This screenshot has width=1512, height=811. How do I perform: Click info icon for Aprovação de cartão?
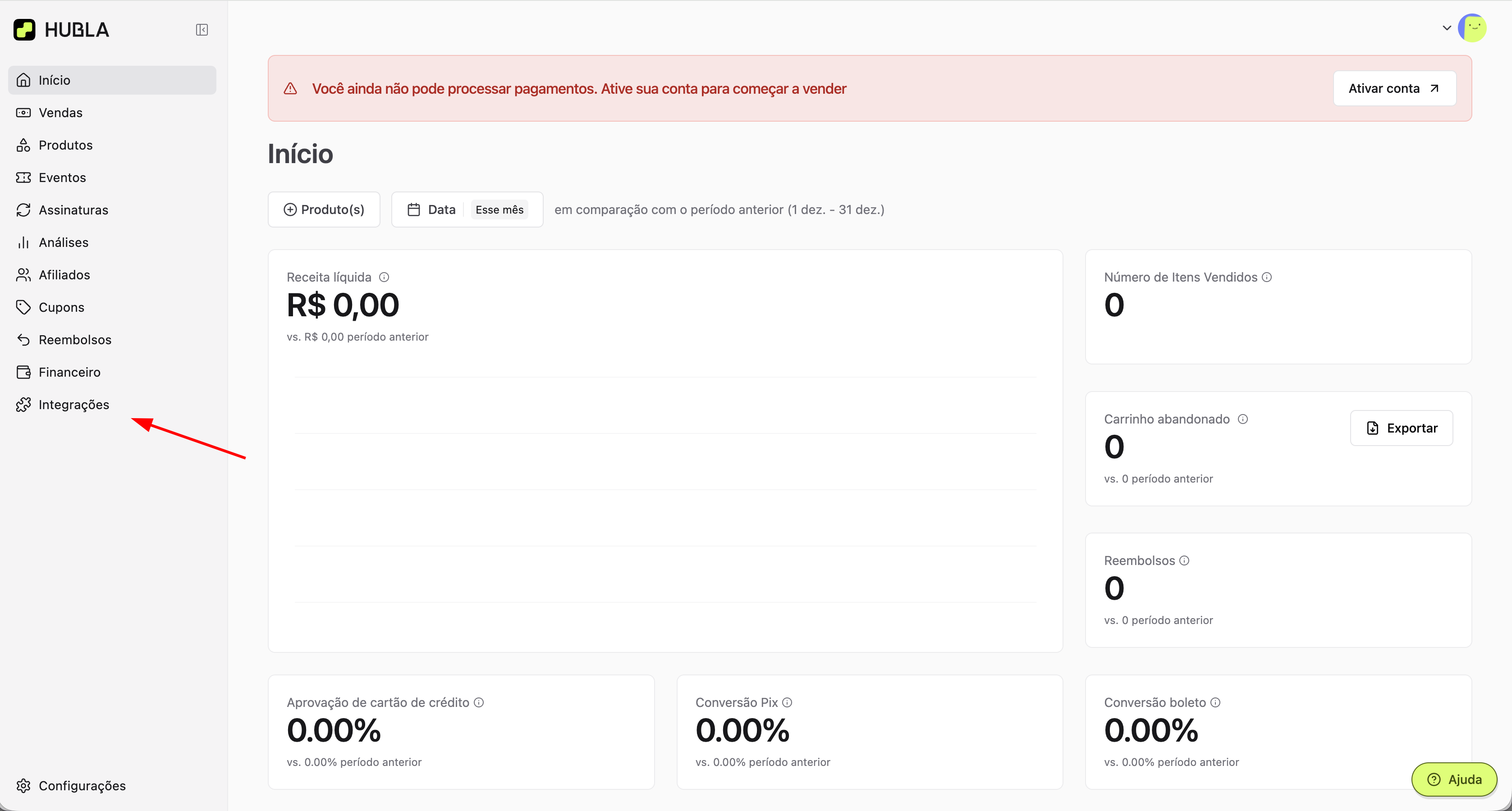(x=479, y=702)
